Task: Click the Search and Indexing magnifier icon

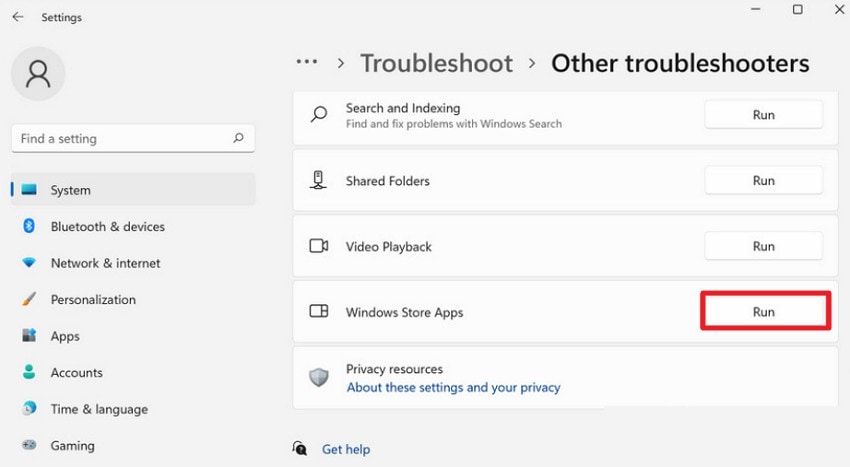Action: (319, 114)
